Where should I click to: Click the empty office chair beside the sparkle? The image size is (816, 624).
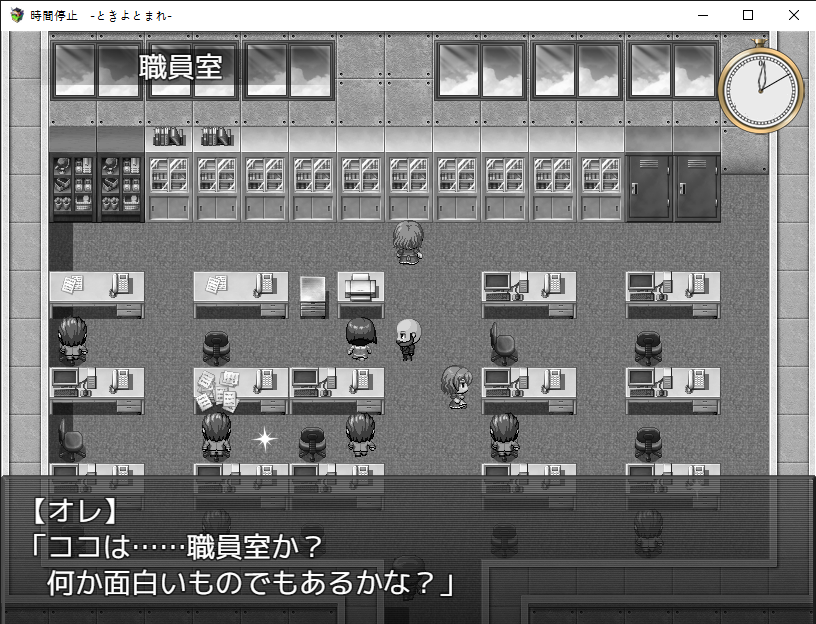313,444
